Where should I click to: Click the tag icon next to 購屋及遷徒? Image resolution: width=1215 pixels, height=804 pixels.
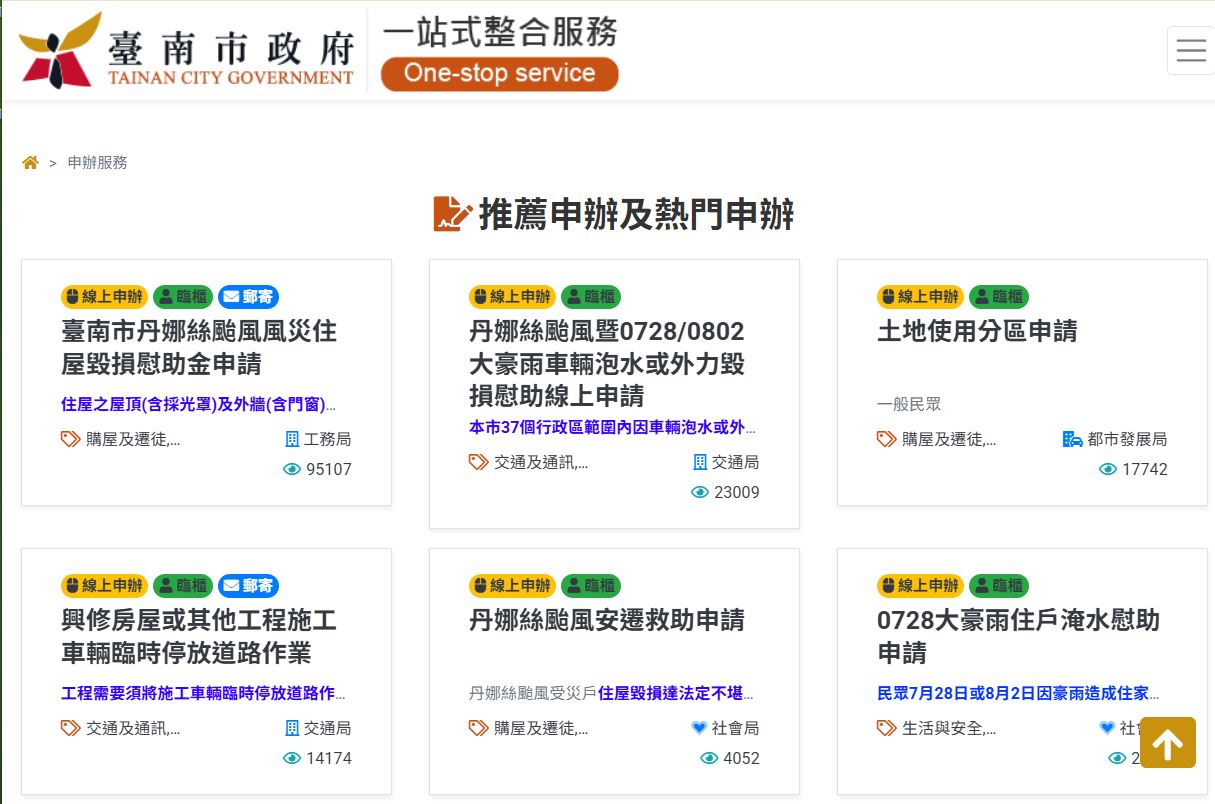(x=68, y=438)
